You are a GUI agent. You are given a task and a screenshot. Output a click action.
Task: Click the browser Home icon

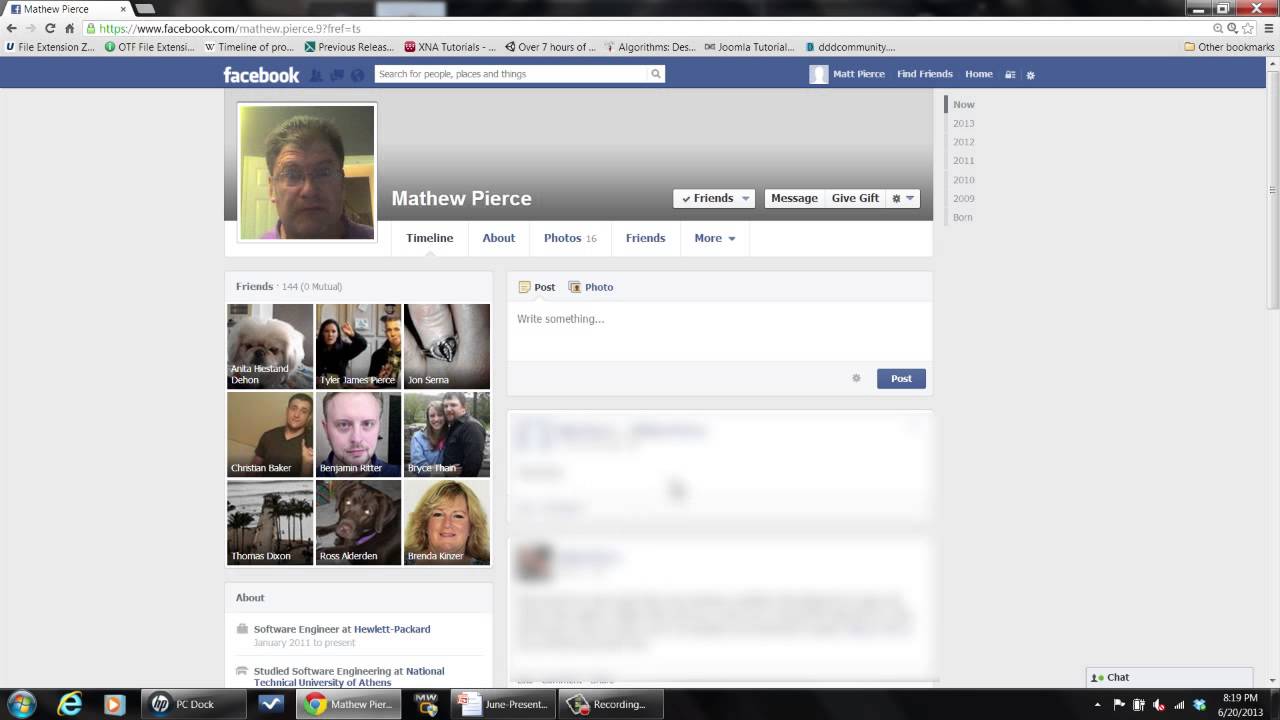coord(69,29)
